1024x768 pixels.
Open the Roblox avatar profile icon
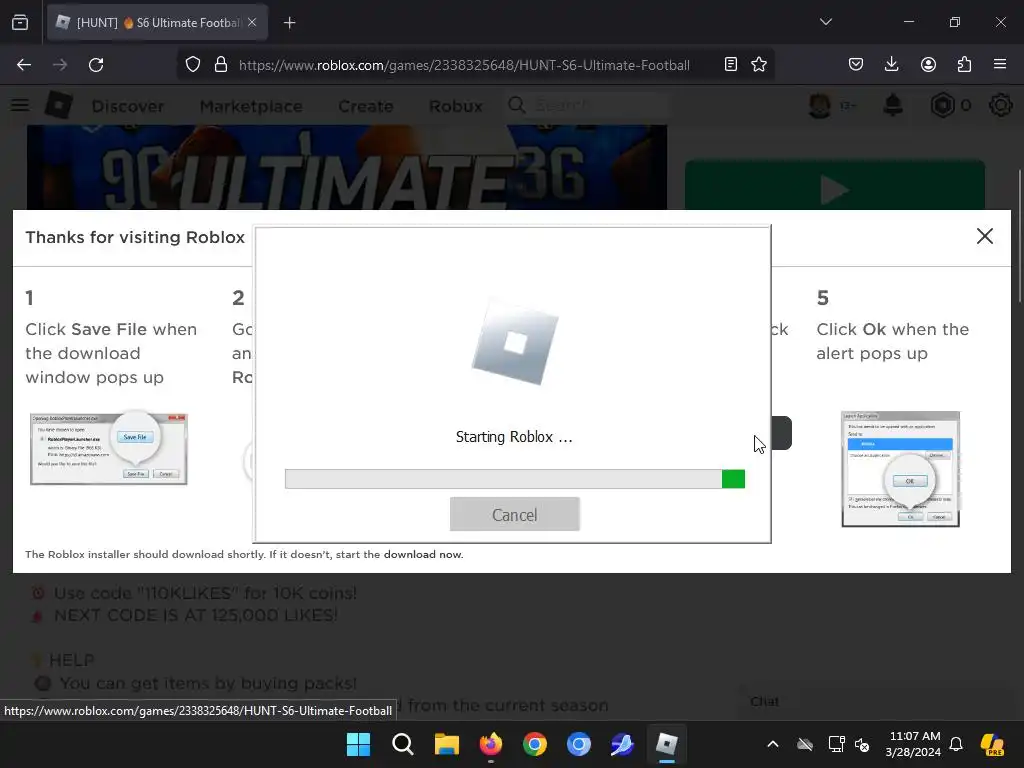tap(820, 105)
